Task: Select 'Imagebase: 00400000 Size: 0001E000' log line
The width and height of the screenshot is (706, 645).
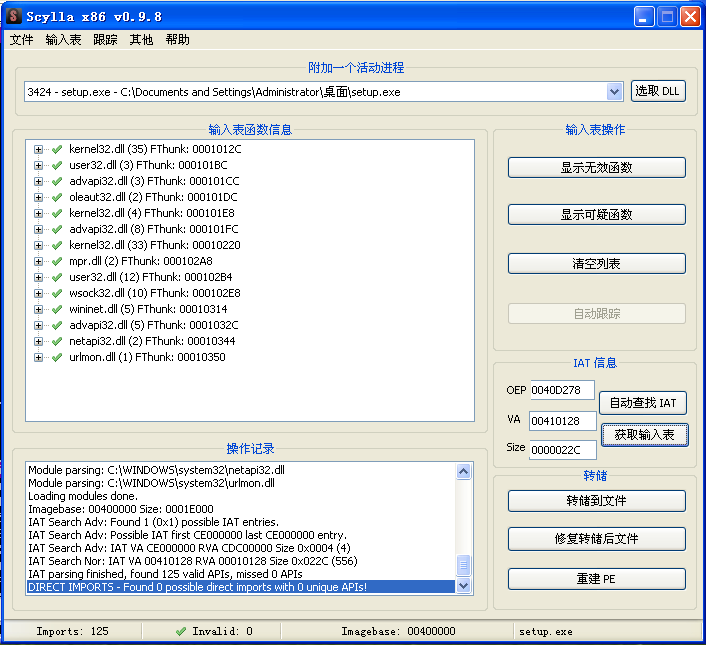Action: [121, 510]
